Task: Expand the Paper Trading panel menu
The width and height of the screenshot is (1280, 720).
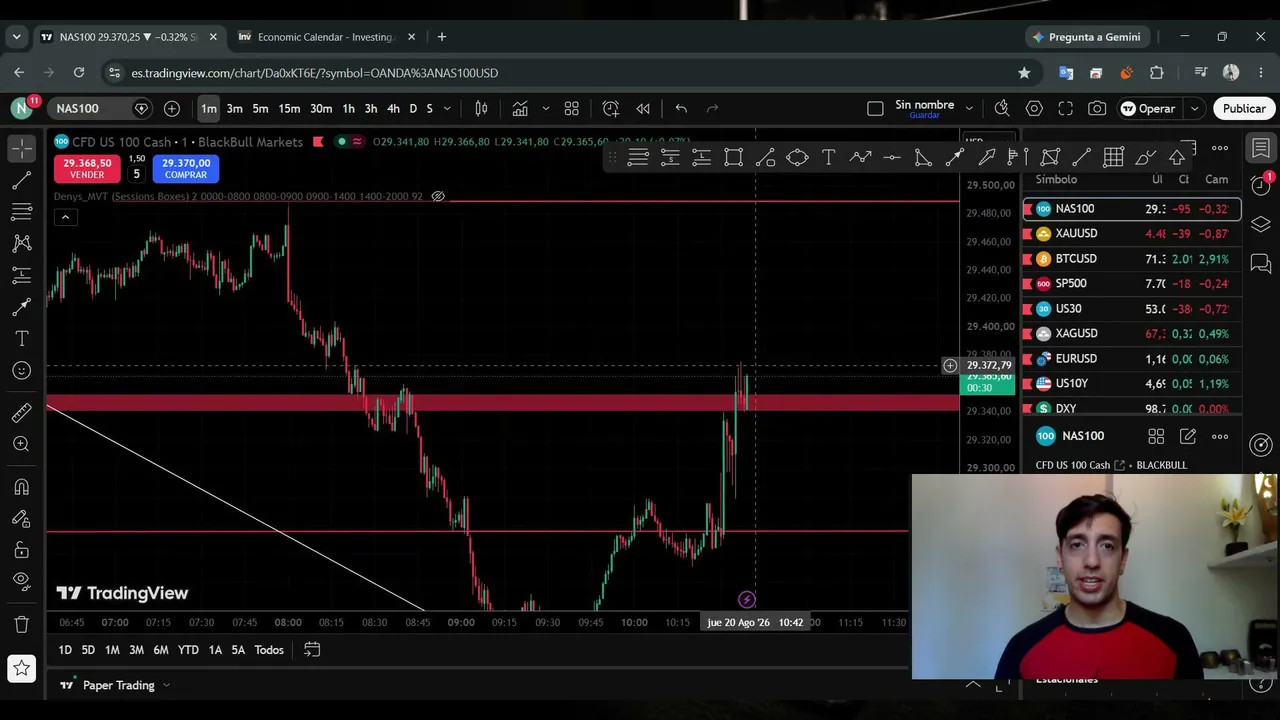Action: 166,685
